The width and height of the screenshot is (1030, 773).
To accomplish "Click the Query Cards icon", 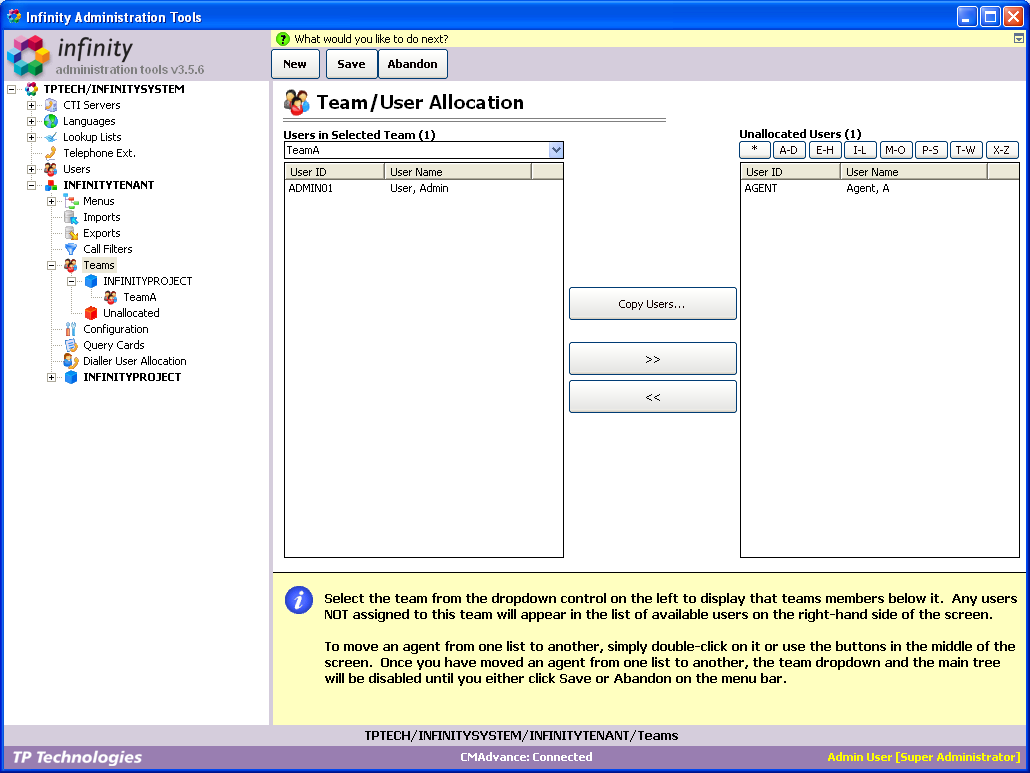I will [x=71, y=345].
